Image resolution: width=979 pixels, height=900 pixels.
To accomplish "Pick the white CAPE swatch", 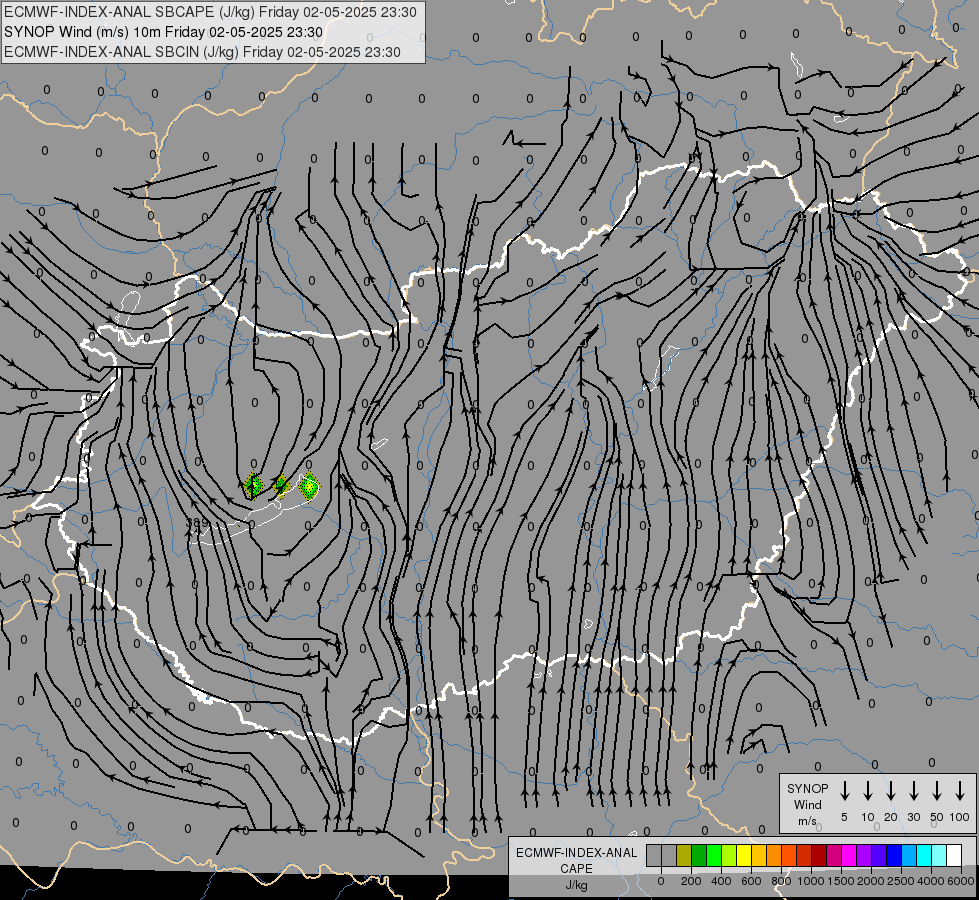I will [953, 856].
